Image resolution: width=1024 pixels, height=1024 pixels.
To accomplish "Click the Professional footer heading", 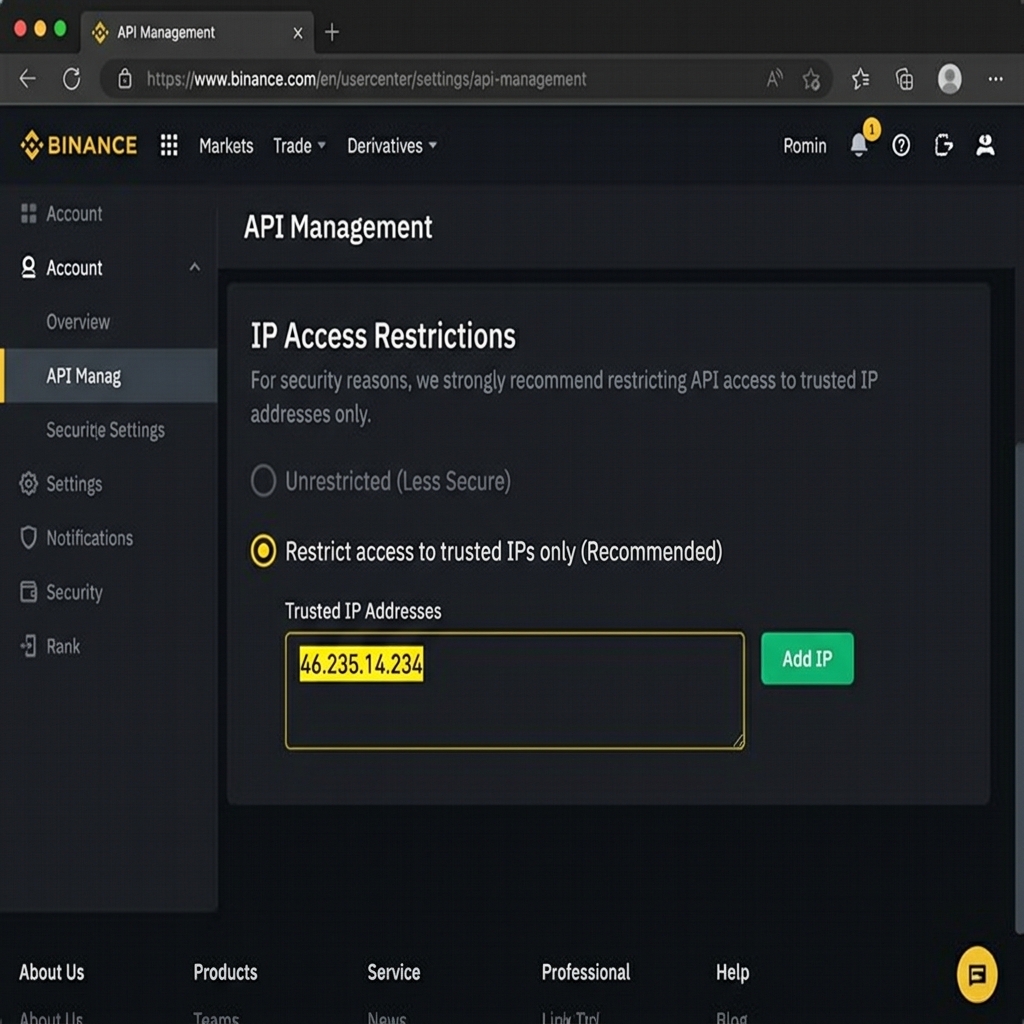I will pyautogui.click(x=586, y=972).
